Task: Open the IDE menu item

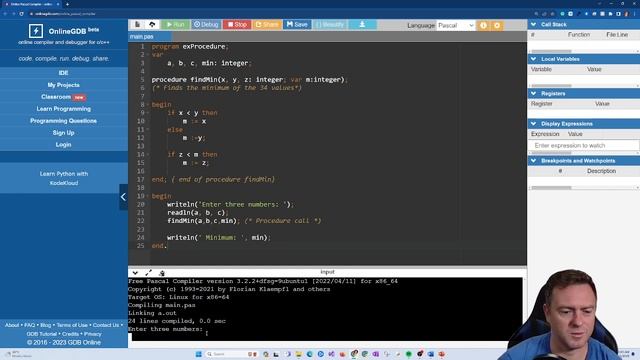Action: point(63,73)
